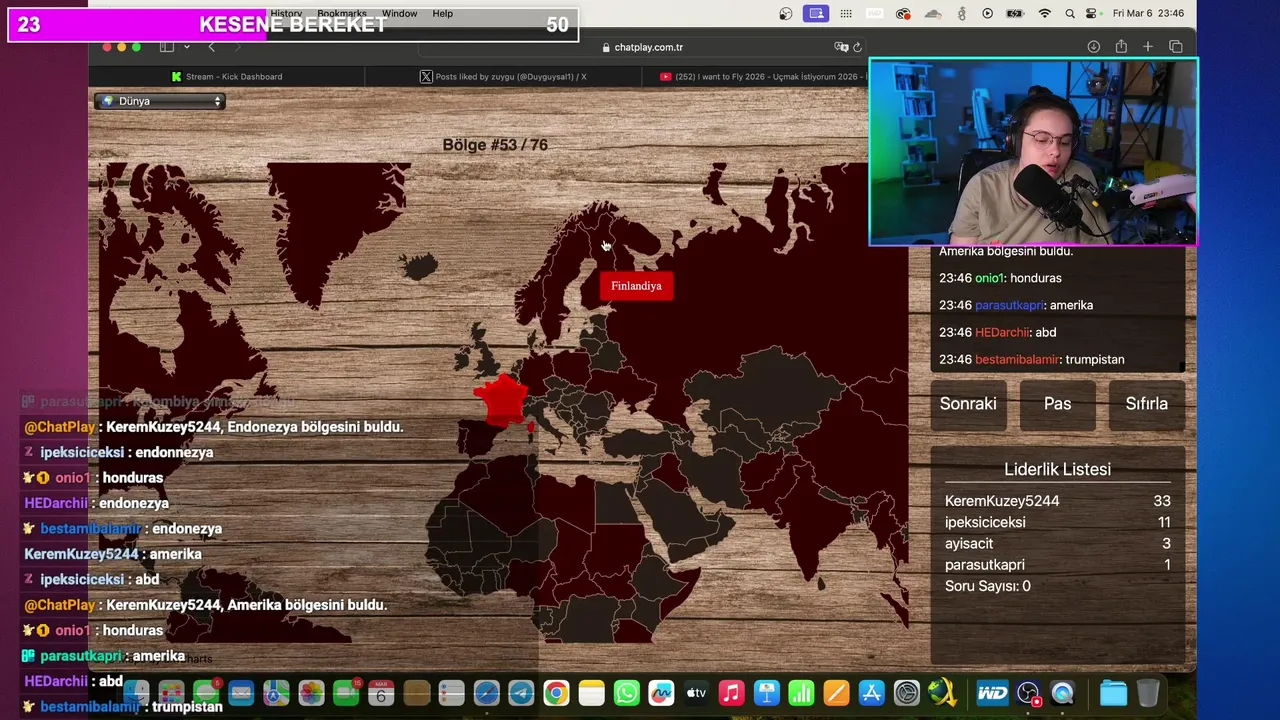
Task: Click the Bölge #53 / 76 counter
Action: (495, 145)
